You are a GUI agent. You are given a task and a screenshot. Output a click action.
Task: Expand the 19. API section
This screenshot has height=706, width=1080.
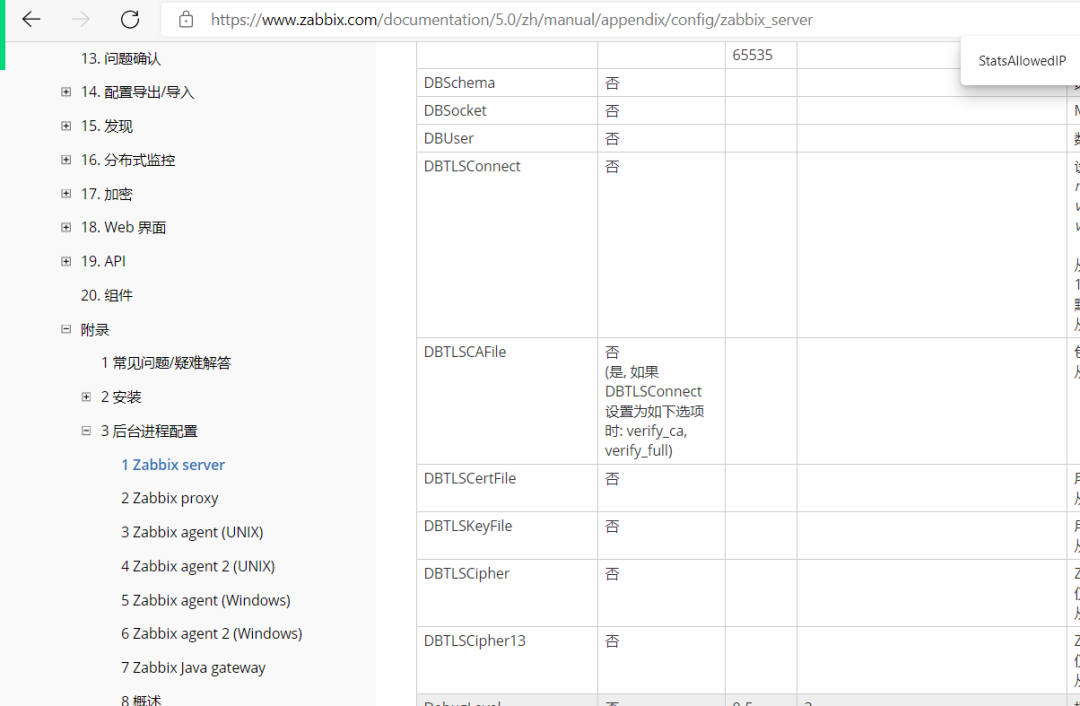click(66, 261)
